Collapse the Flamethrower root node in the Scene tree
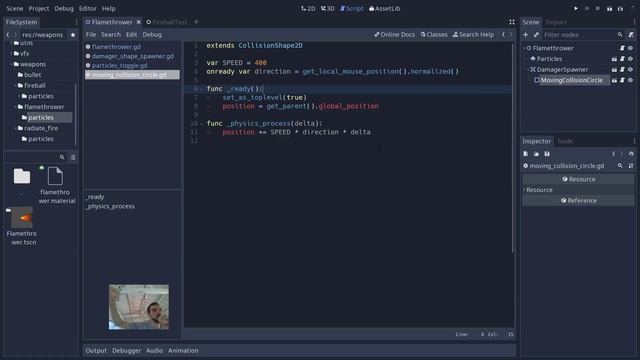 (x=524, y=48)
